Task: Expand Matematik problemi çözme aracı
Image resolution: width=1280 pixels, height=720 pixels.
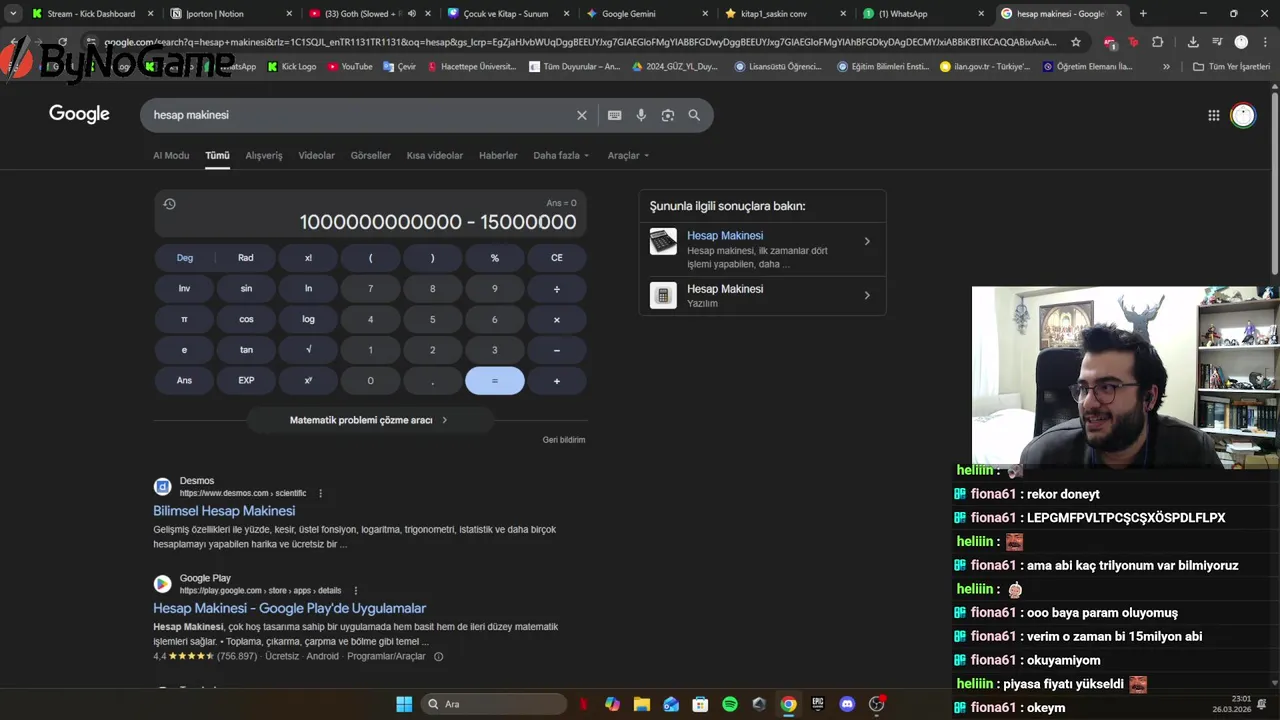Action: (x=369, y=420)
